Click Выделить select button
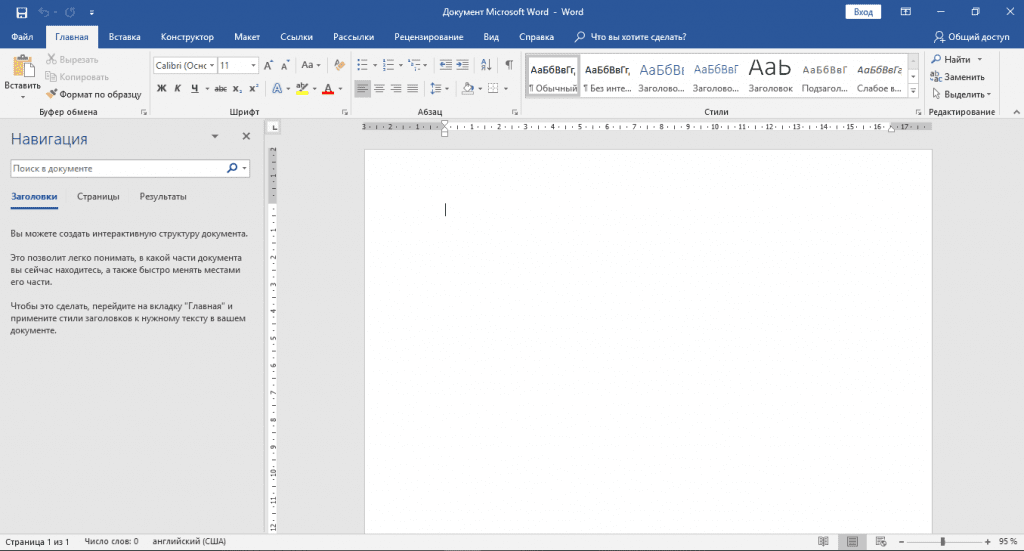Screen dimensions: 1024x551 961,95
